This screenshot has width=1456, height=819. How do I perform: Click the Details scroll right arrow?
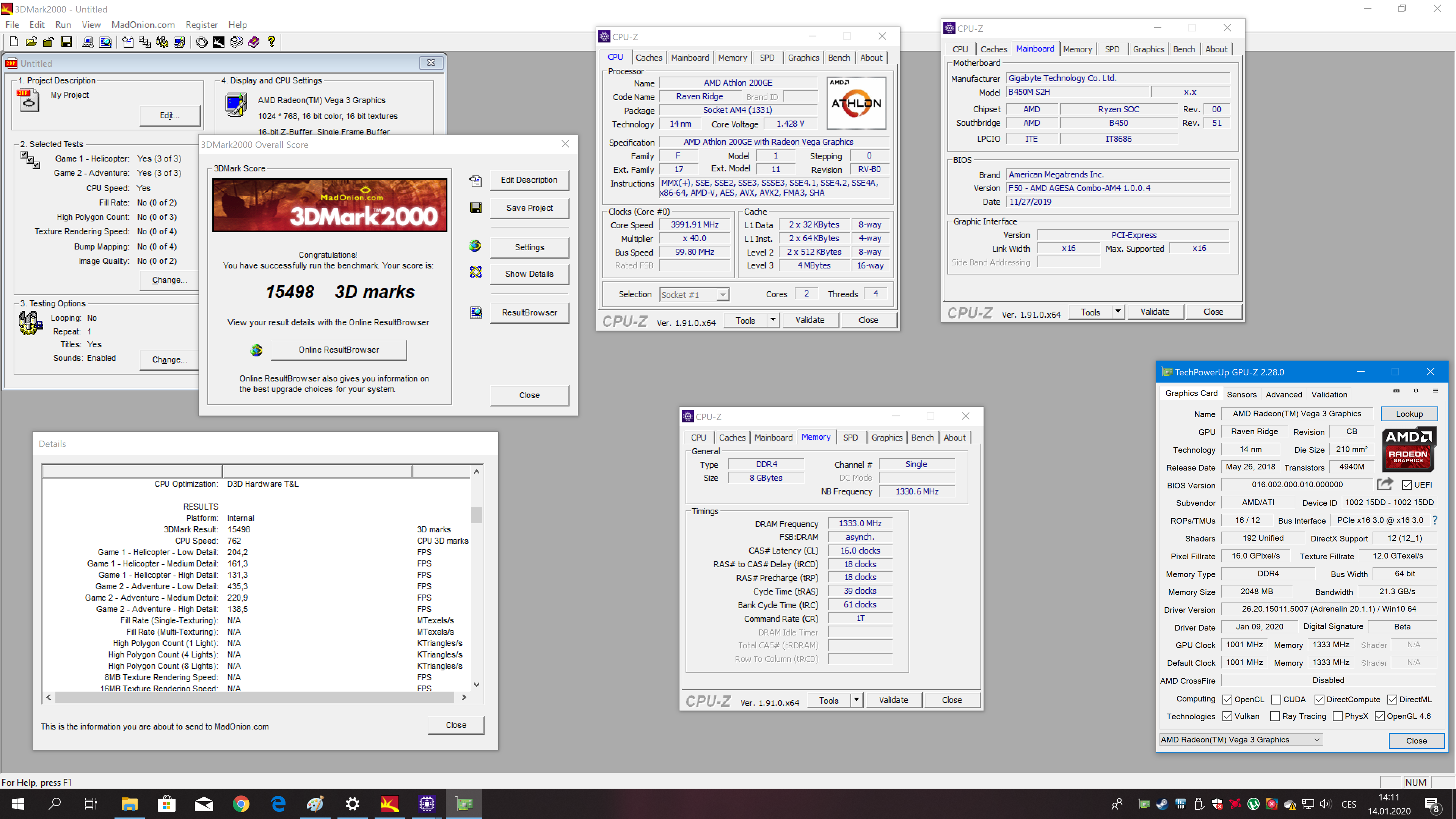pyautogui.click(x=463, y=697)
